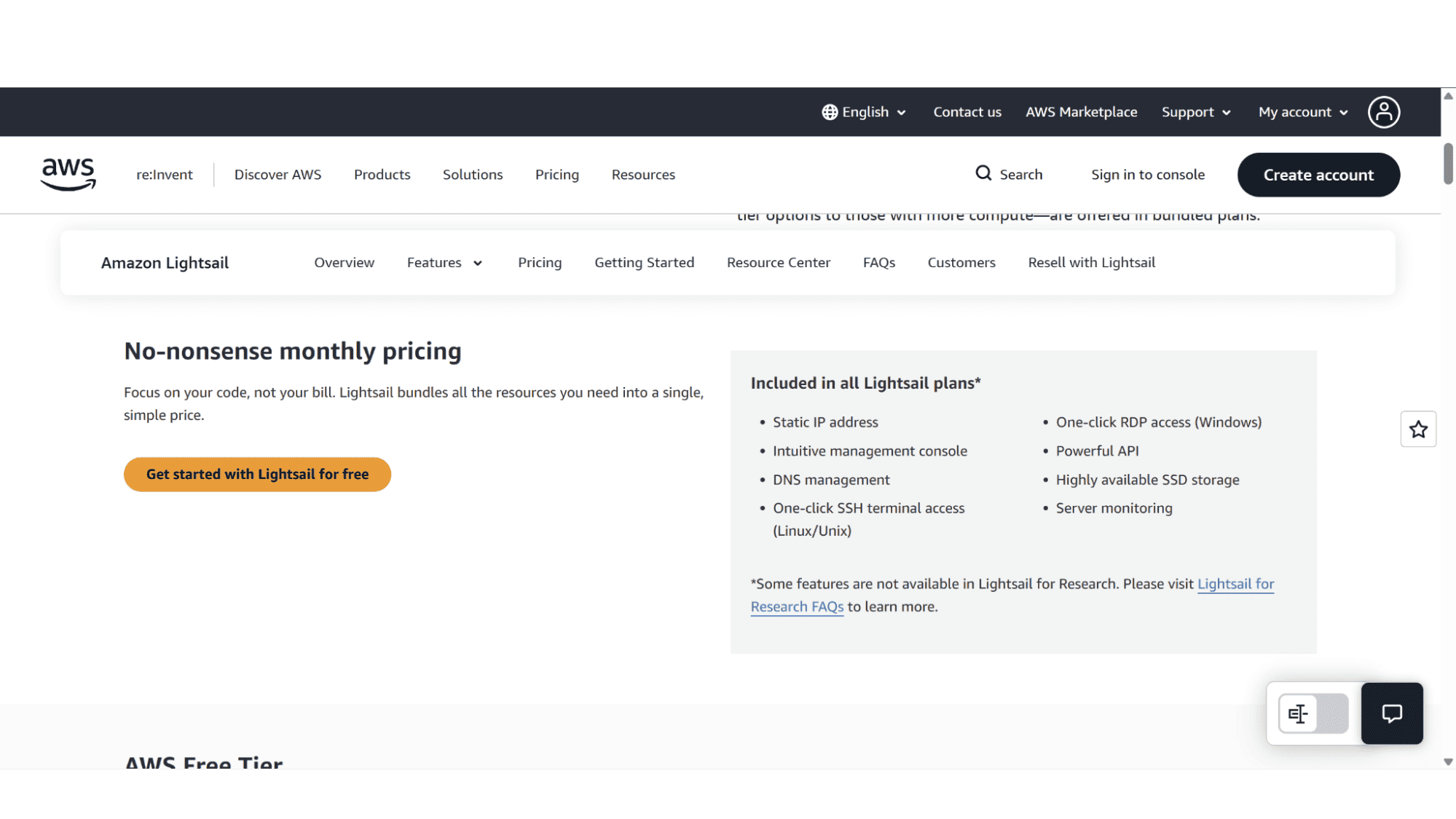Click the Server monitoring bullet

tap(1114, 508)
